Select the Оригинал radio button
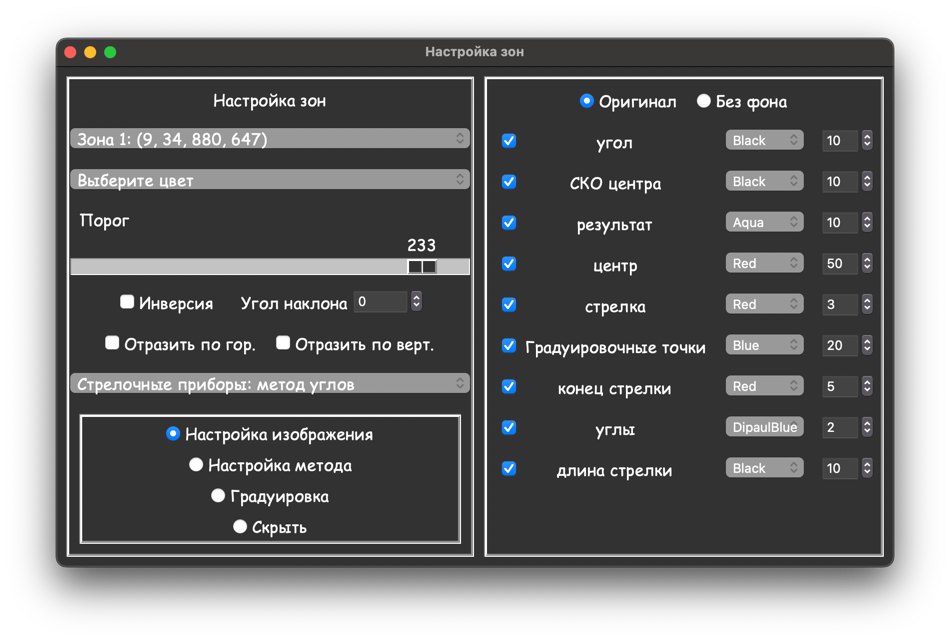Image resolution: width=950 pixels, height=641 pixels. click(587, 101)
